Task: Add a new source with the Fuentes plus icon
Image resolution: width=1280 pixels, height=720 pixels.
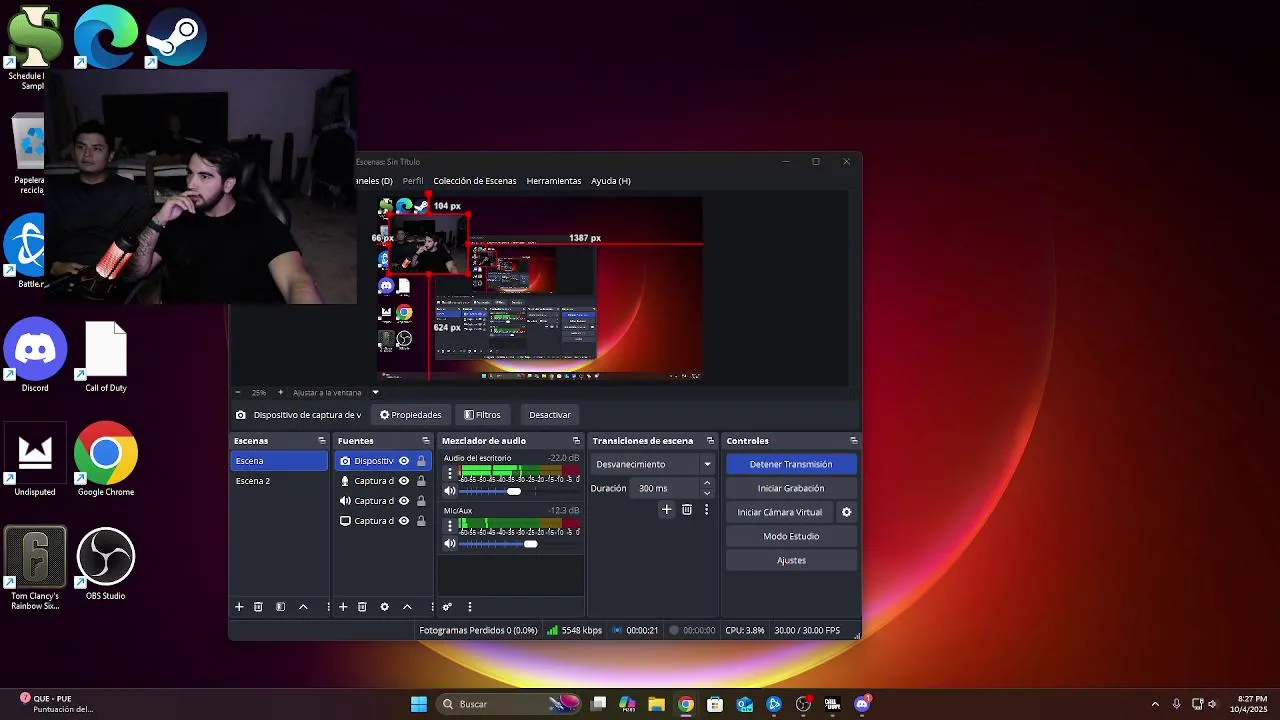Action: click(343, 607)
